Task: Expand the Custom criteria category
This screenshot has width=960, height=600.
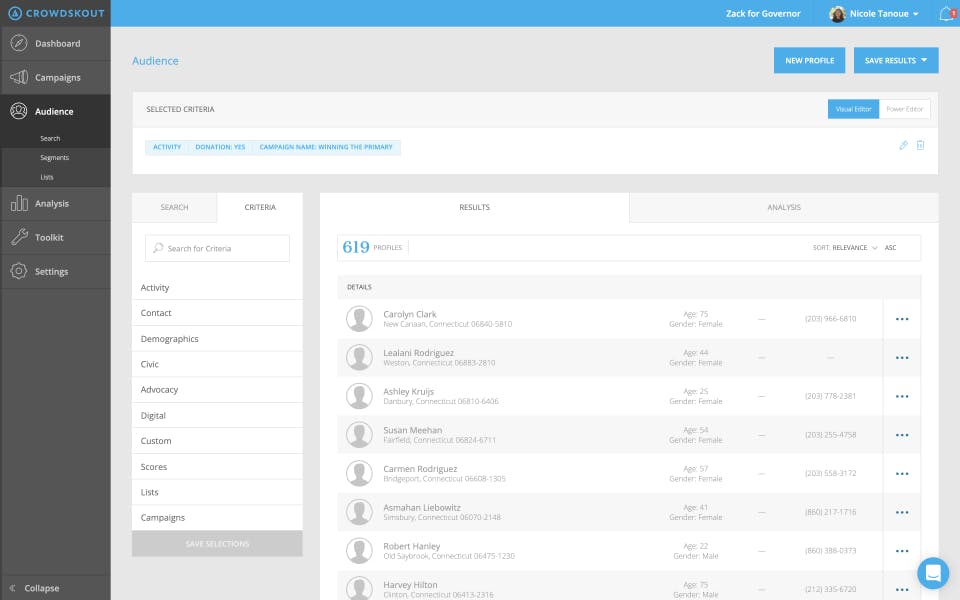Action: coord(217,441)
